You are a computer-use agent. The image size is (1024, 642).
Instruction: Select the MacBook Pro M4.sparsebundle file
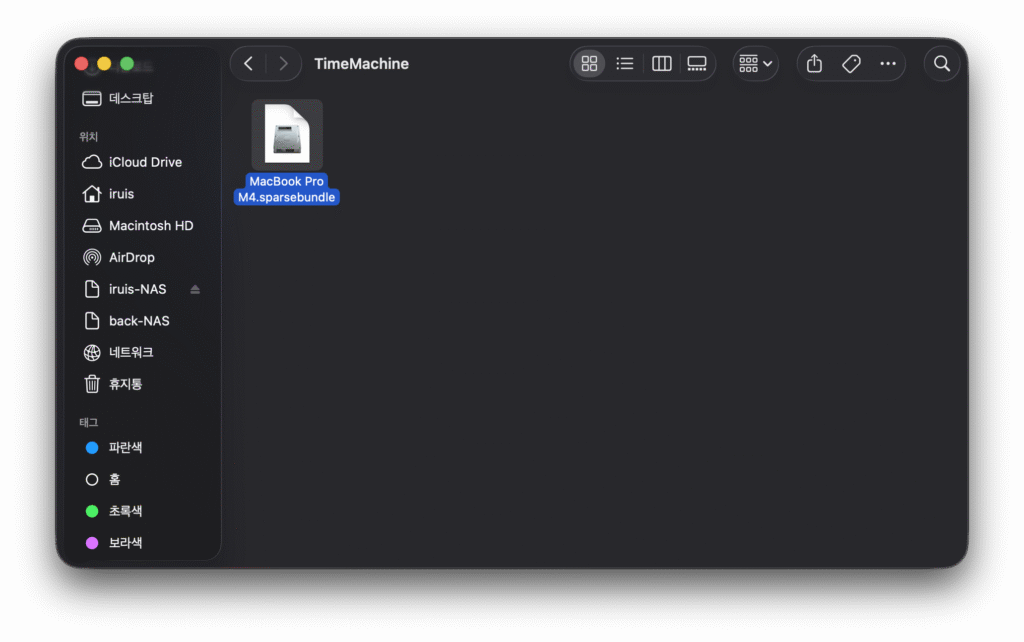(x=287, y=133)
